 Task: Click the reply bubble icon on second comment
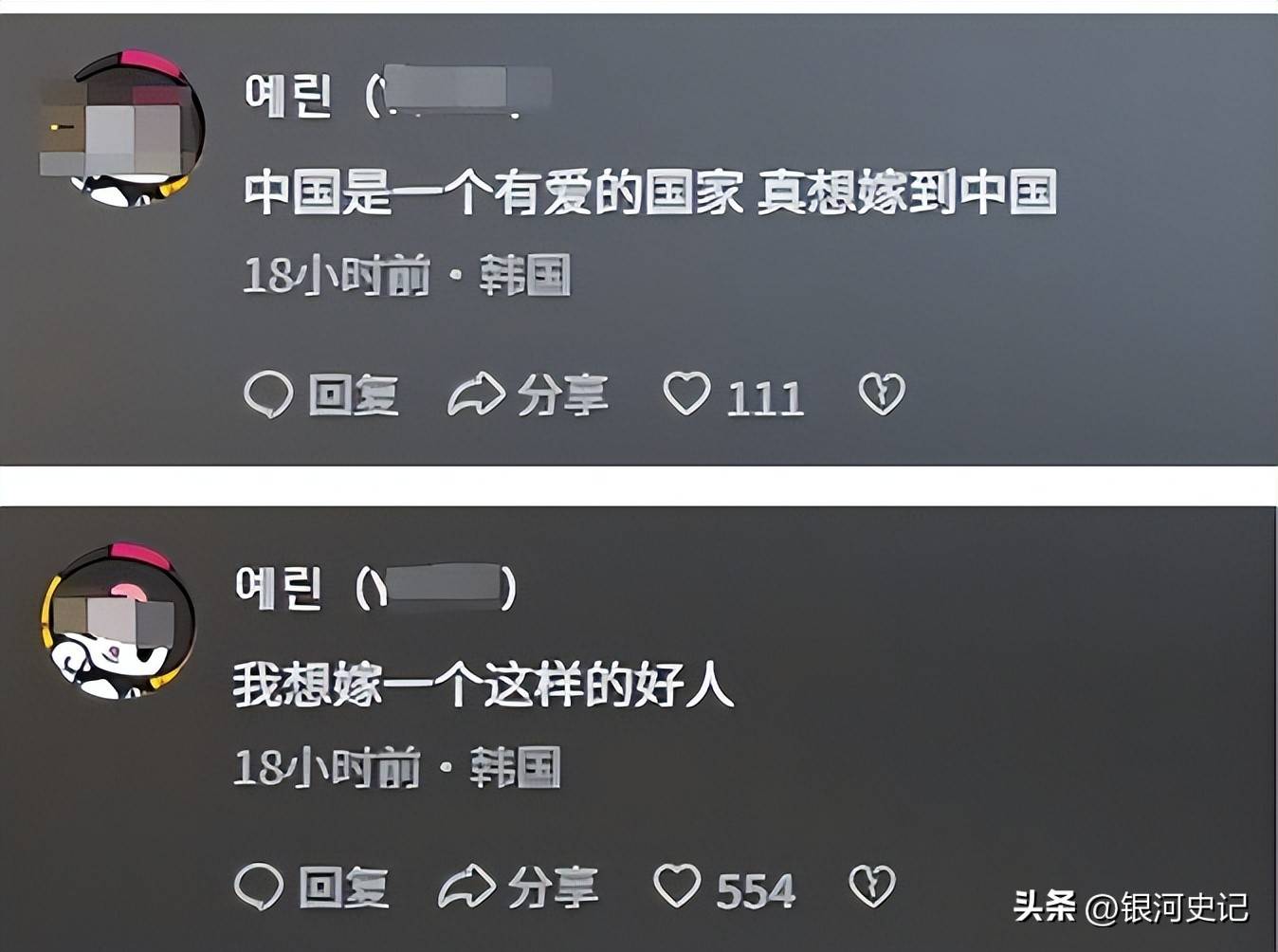259,887
